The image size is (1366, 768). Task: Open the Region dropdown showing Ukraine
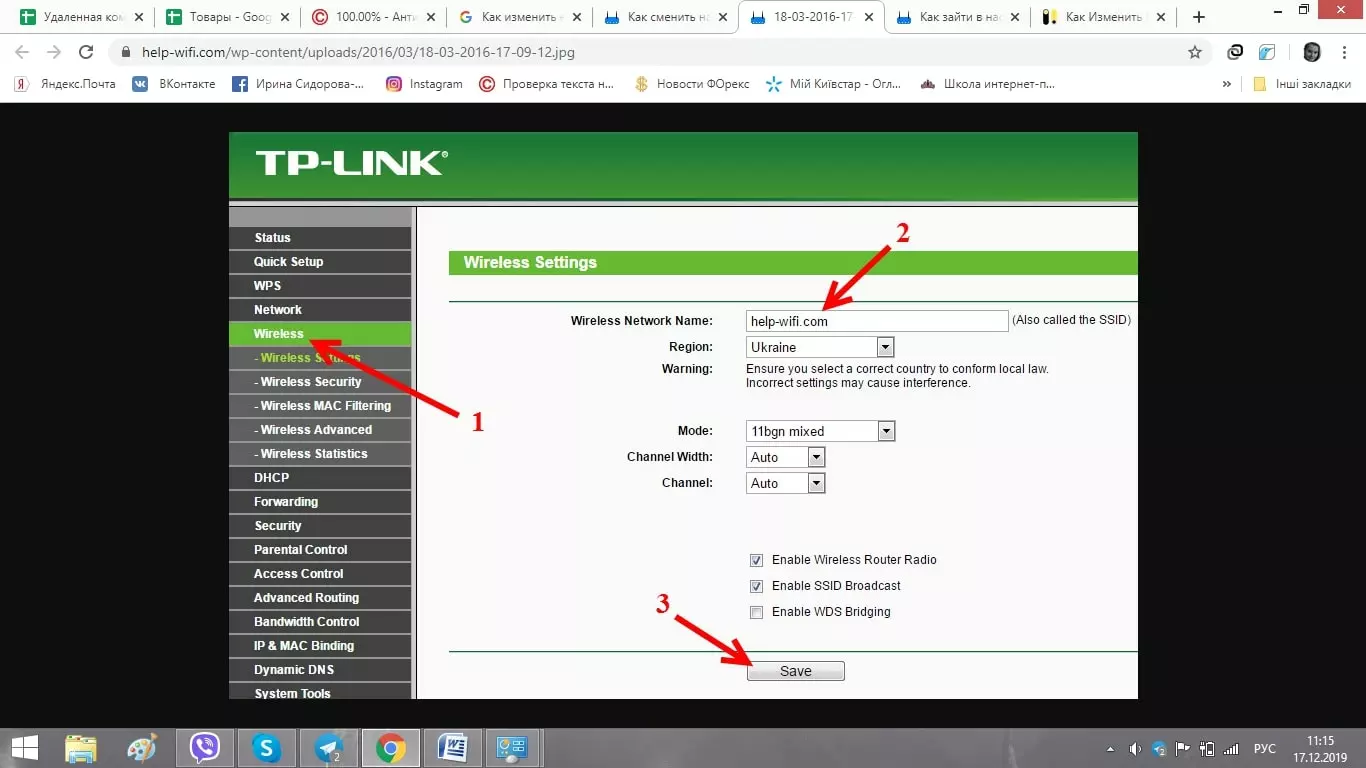coord(884,346)
